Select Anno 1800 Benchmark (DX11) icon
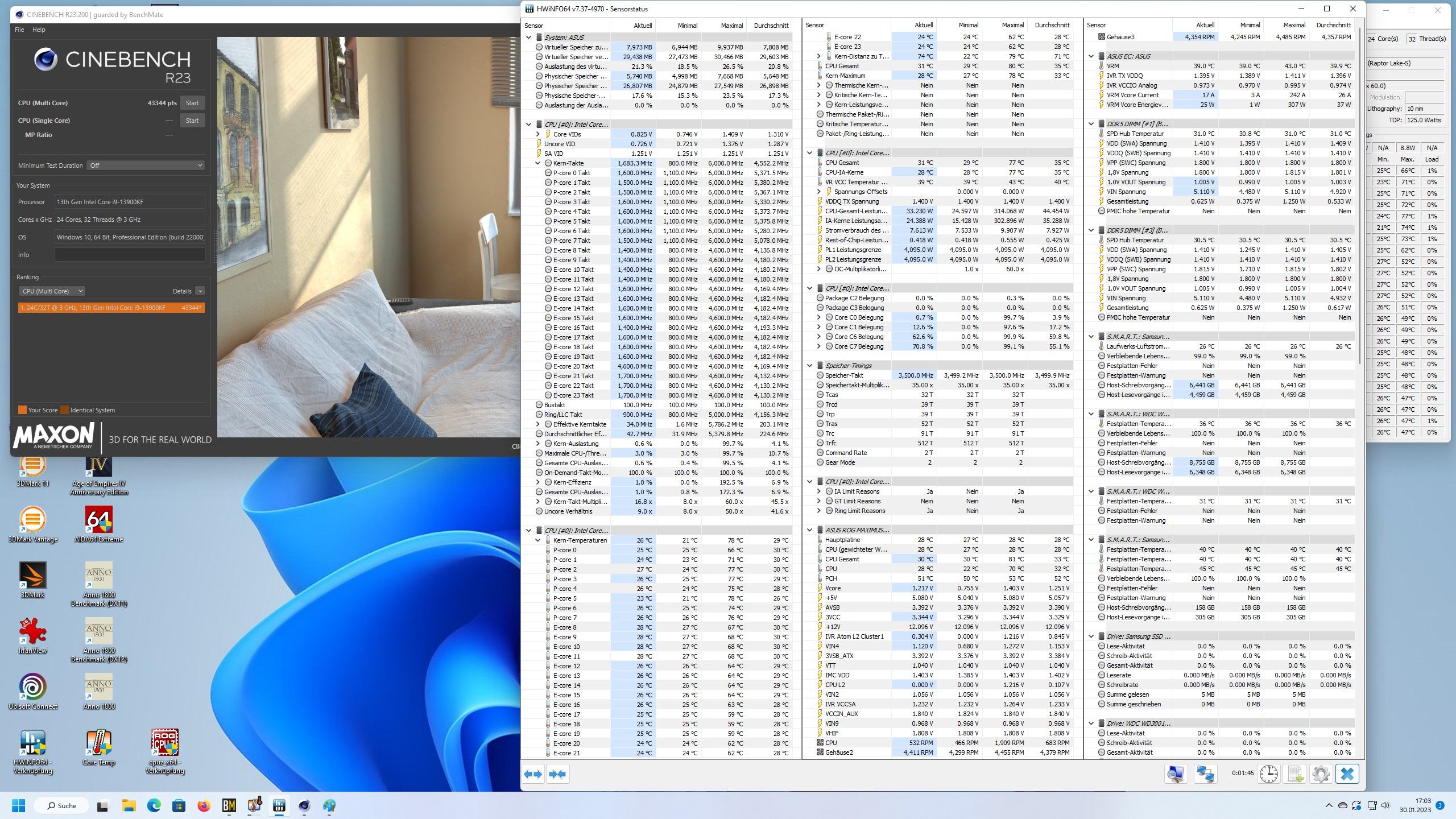 coord(99,584)
